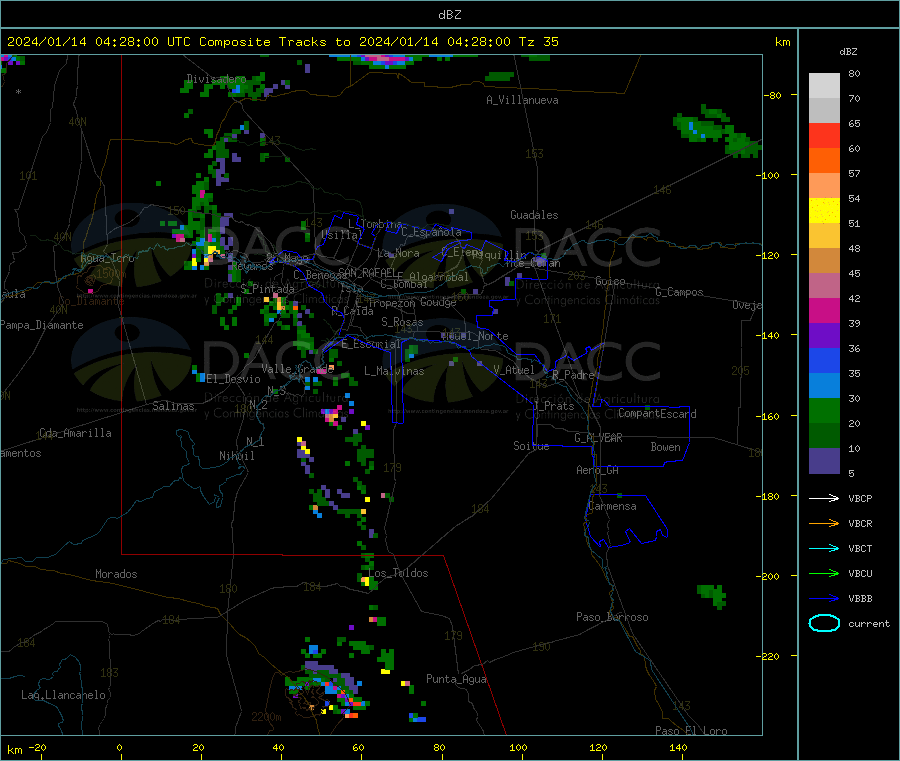Click the C_Española map label

click(x=431, y=232)
